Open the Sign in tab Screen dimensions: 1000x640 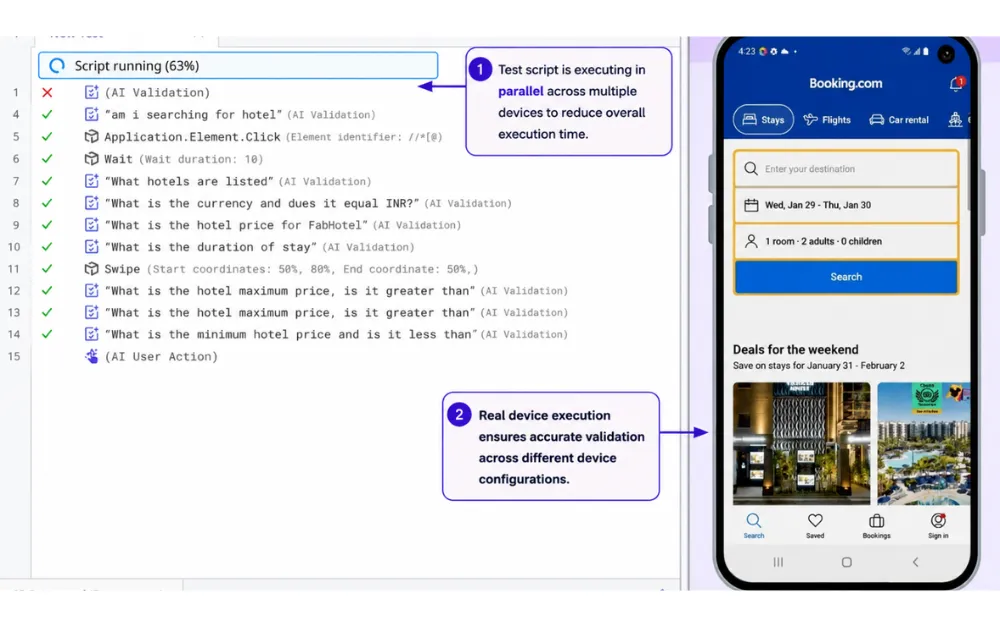click(x=938, y=526)
